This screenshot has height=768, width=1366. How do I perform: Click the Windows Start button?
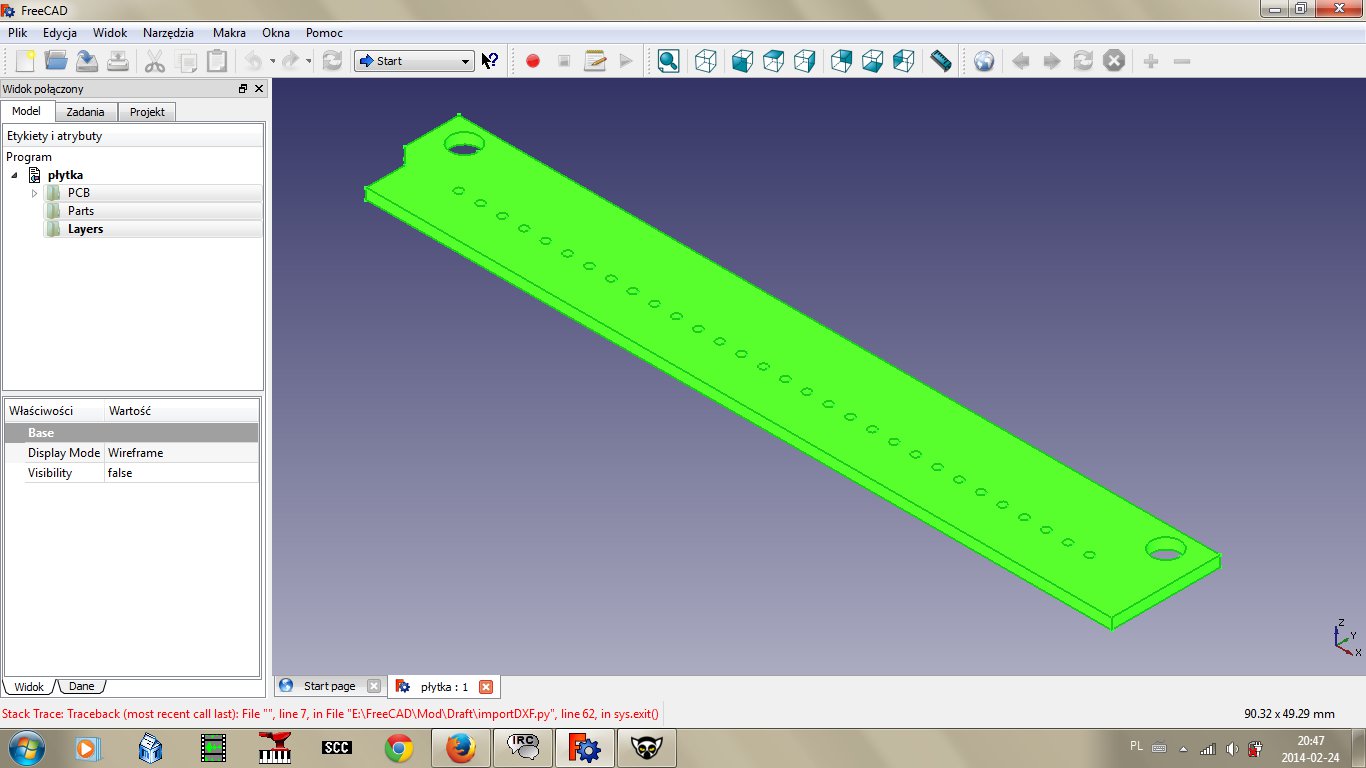coord(24,747)
